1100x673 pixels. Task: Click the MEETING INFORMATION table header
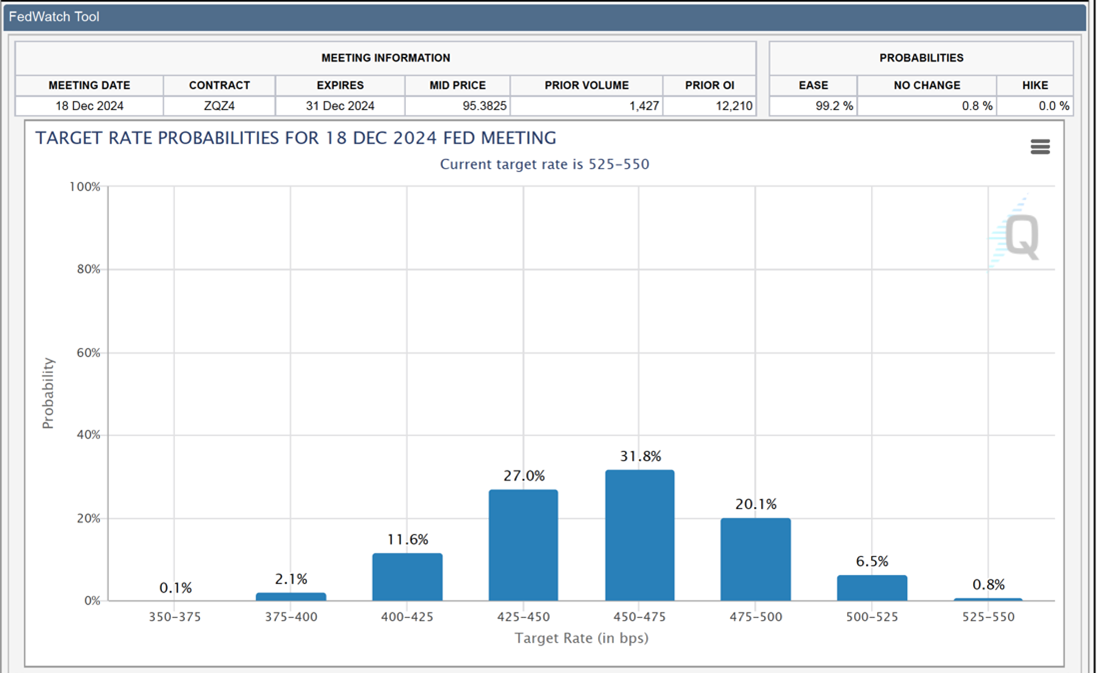point(386,58)
